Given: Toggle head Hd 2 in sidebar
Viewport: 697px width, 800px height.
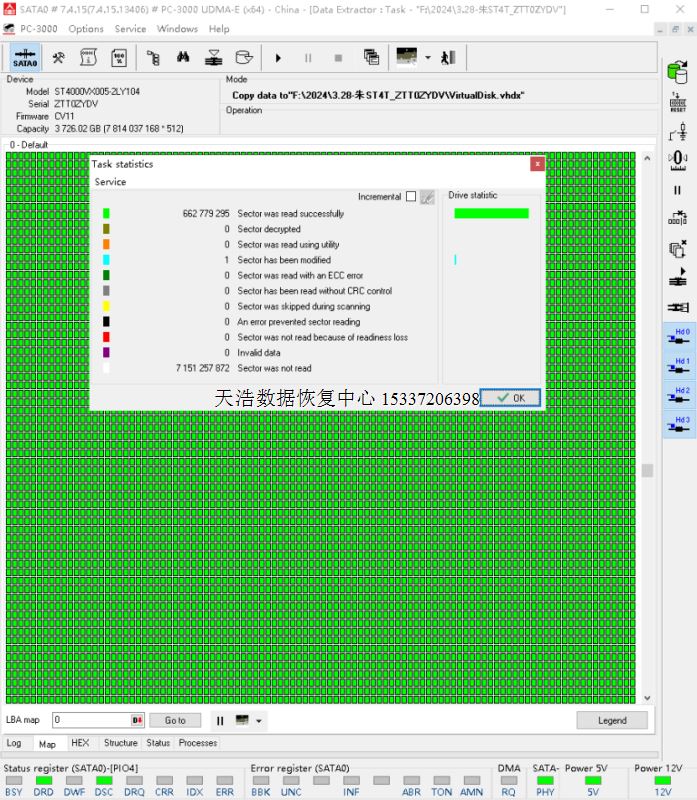Looking at the screenshot, I should click(679, 396).
